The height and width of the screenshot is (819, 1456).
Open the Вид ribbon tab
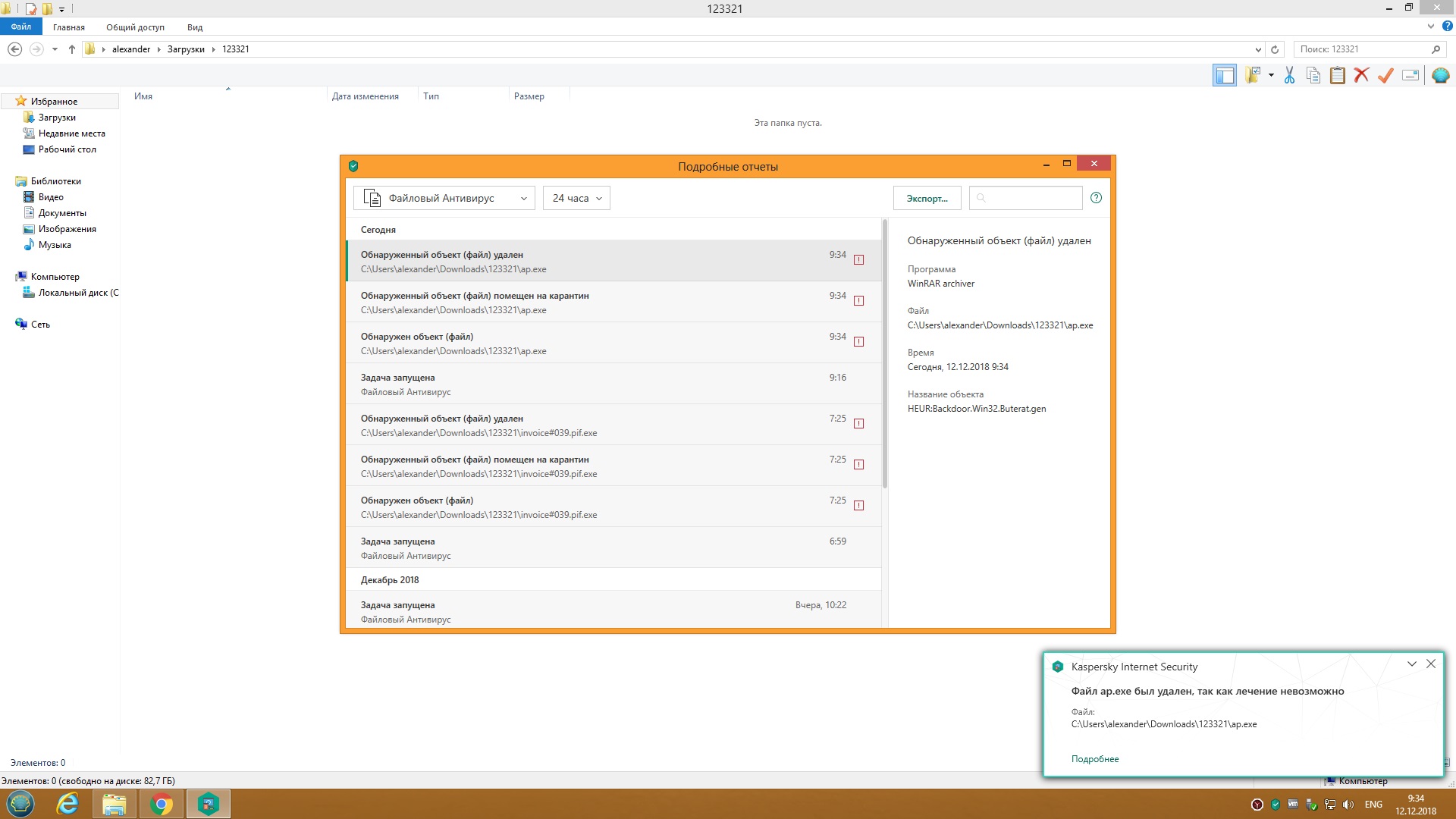tap(195, 27)
